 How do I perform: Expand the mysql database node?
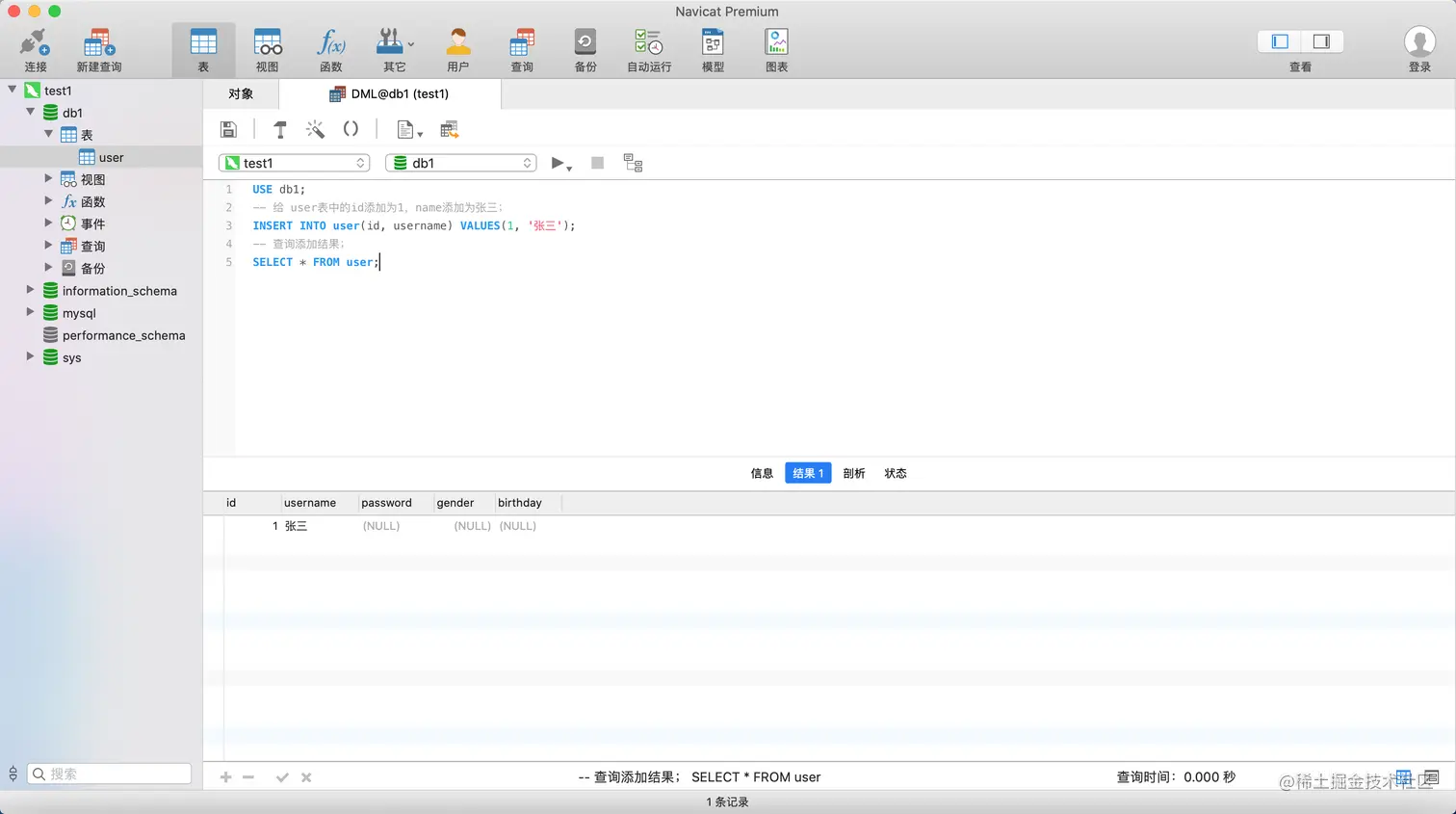30,312
